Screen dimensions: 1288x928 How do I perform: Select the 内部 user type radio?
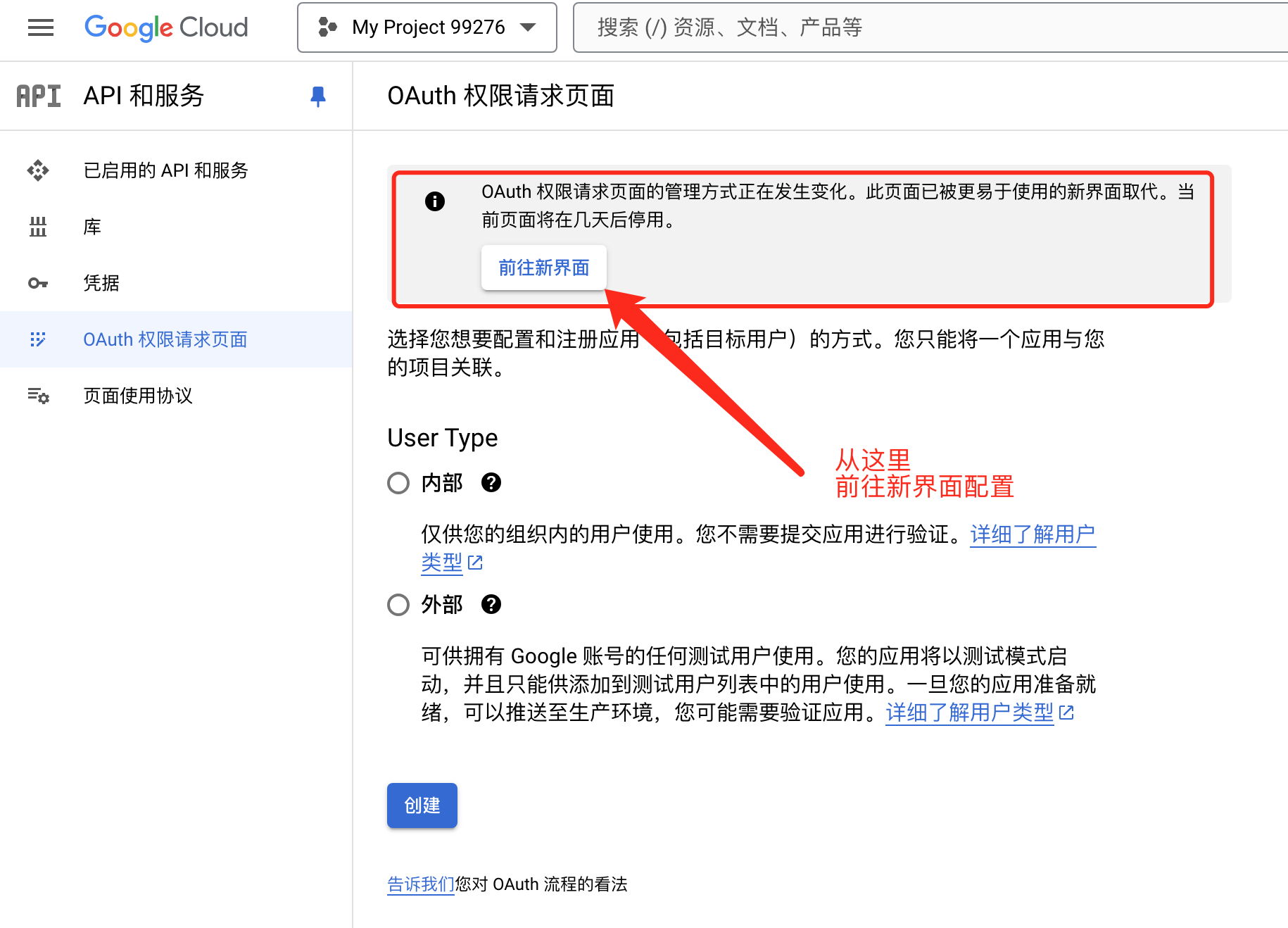point(398,483)
